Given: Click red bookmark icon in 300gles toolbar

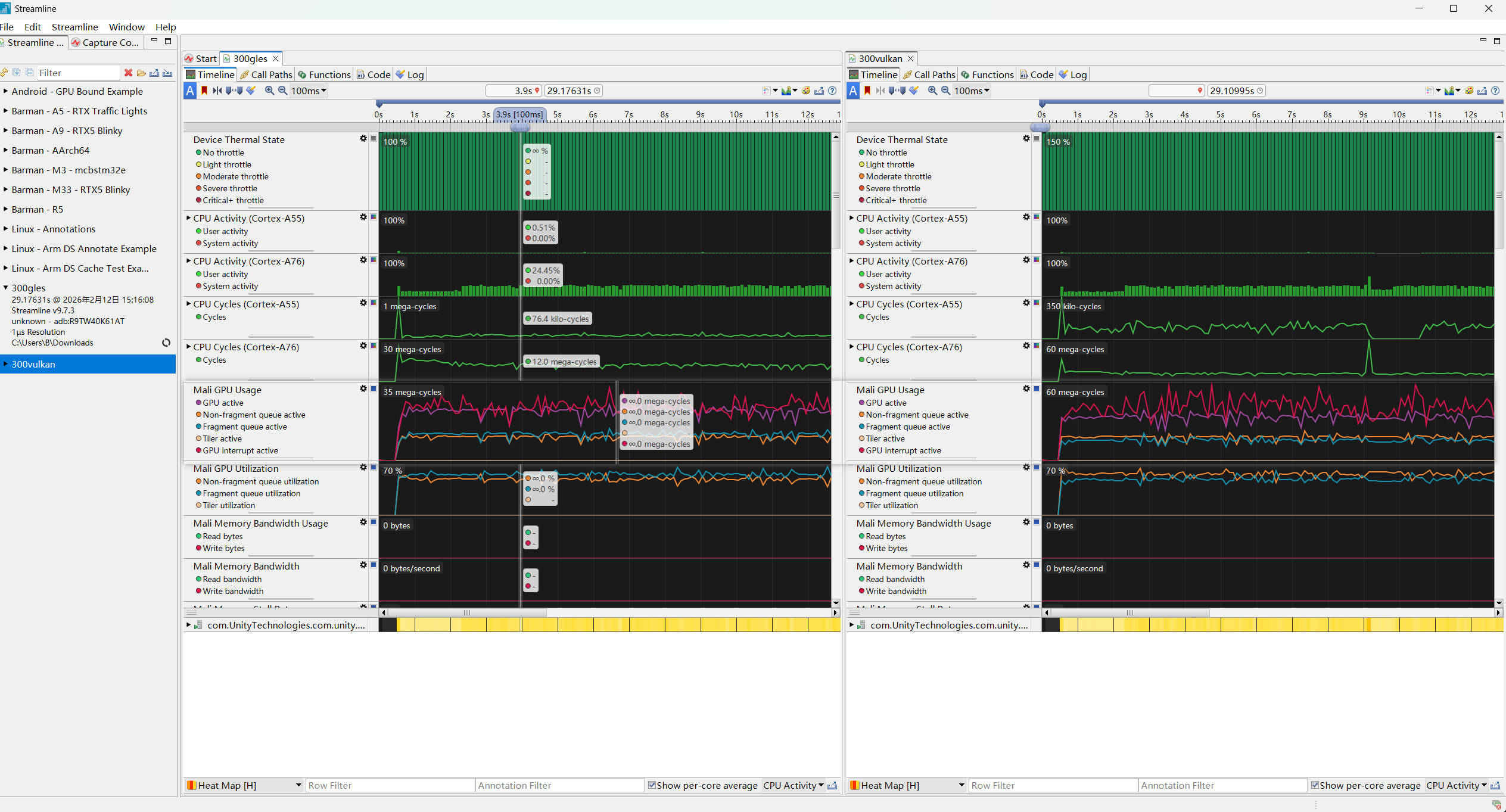Looking at the screenshot, I should [x=204, y=91].
